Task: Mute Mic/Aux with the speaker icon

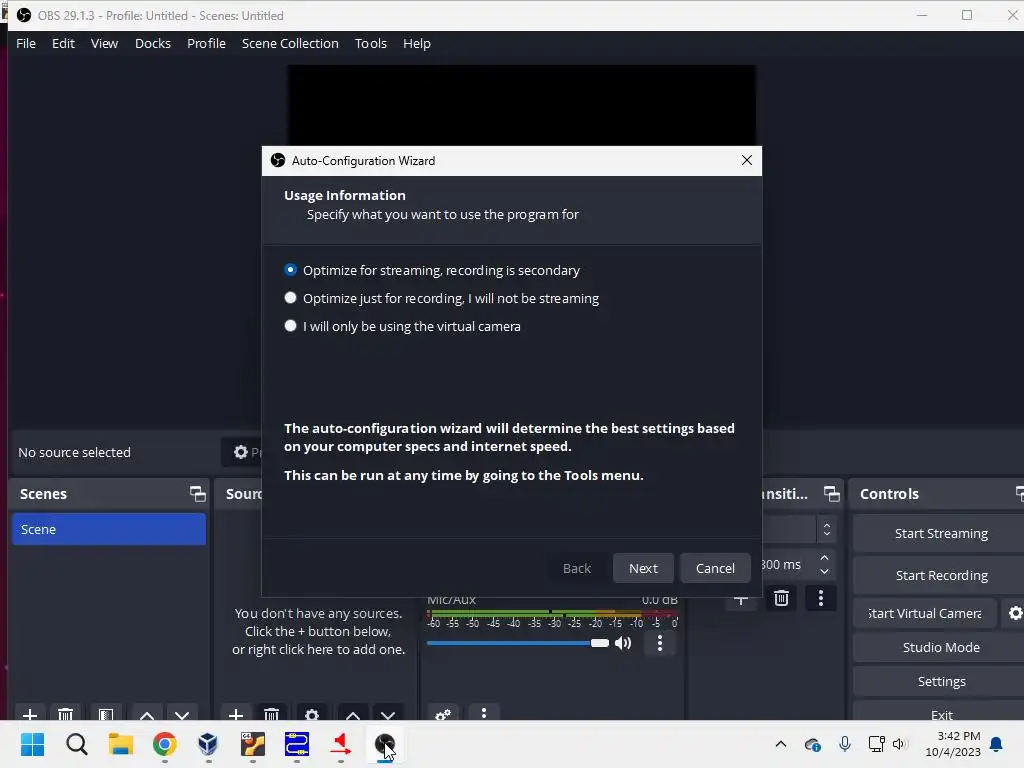Action: (x=623, y=643)
